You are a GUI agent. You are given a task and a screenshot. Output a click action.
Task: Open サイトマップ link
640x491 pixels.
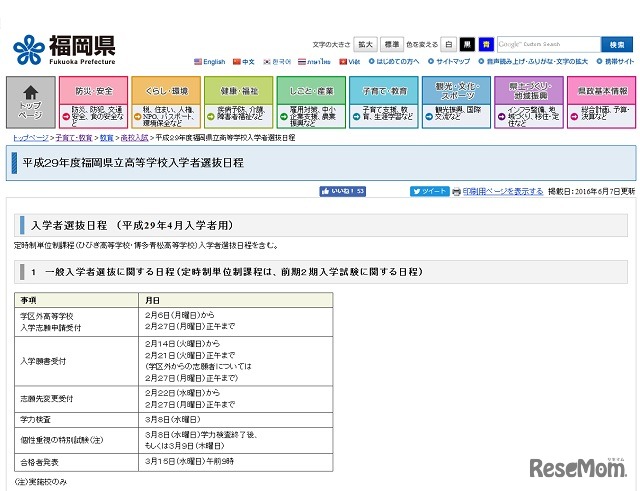pos(453,62)
